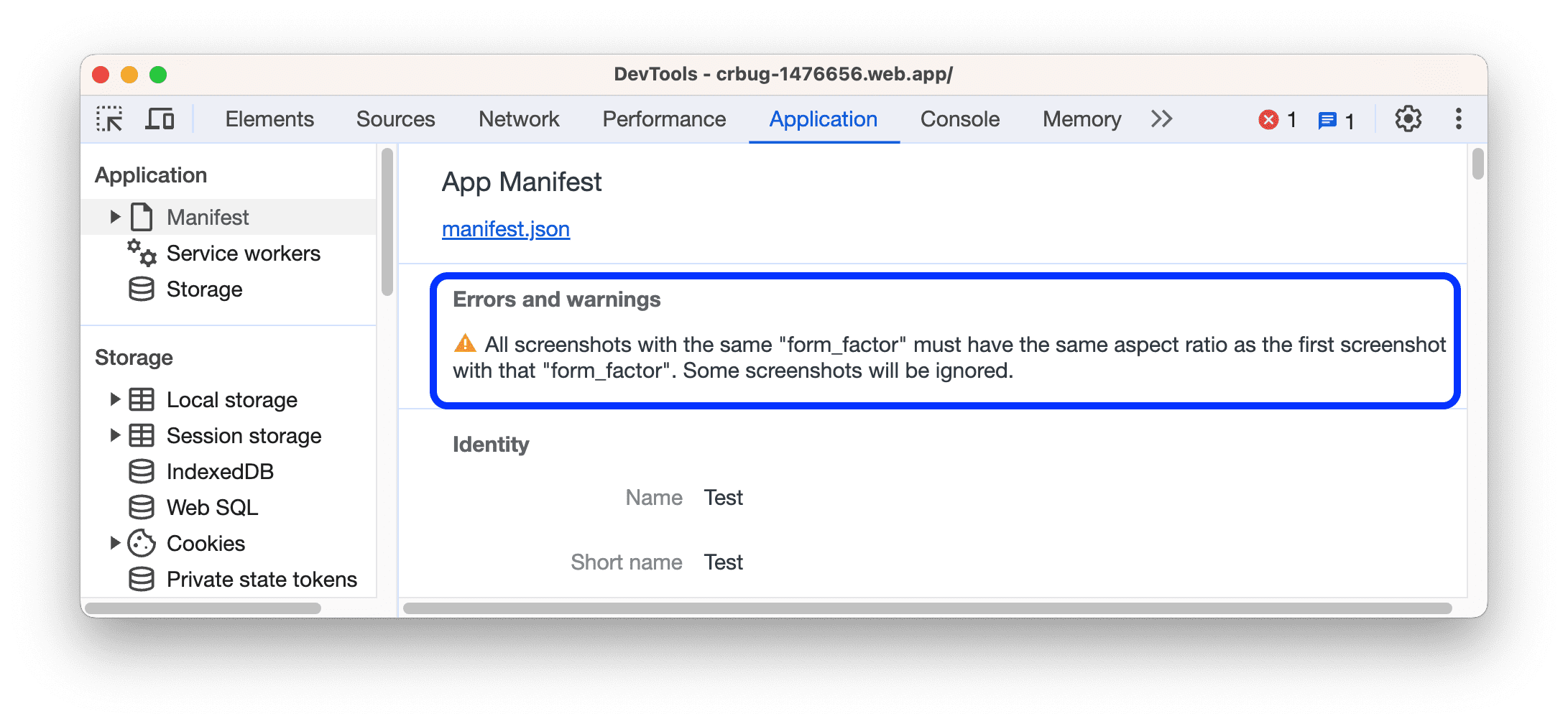Click the warning triangle in Errors and warnings
Image resolution: width=1568 pixels, height=724 pixels.
[464, 344]
